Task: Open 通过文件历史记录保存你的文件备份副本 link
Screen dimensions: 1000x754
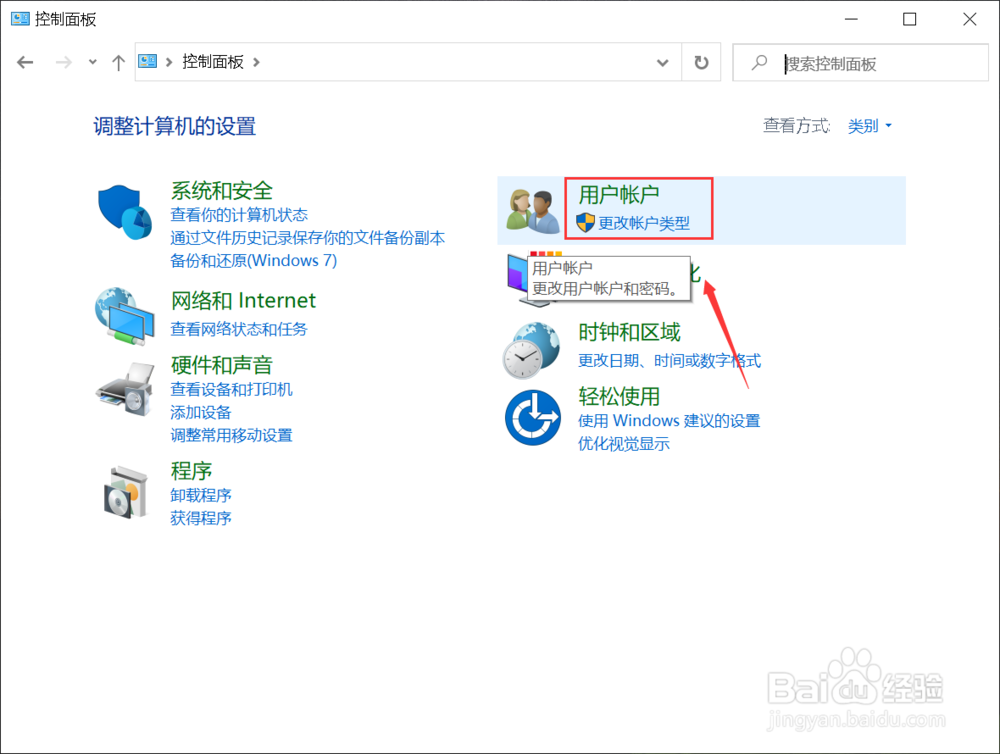Action: click(x=307, y=238)
